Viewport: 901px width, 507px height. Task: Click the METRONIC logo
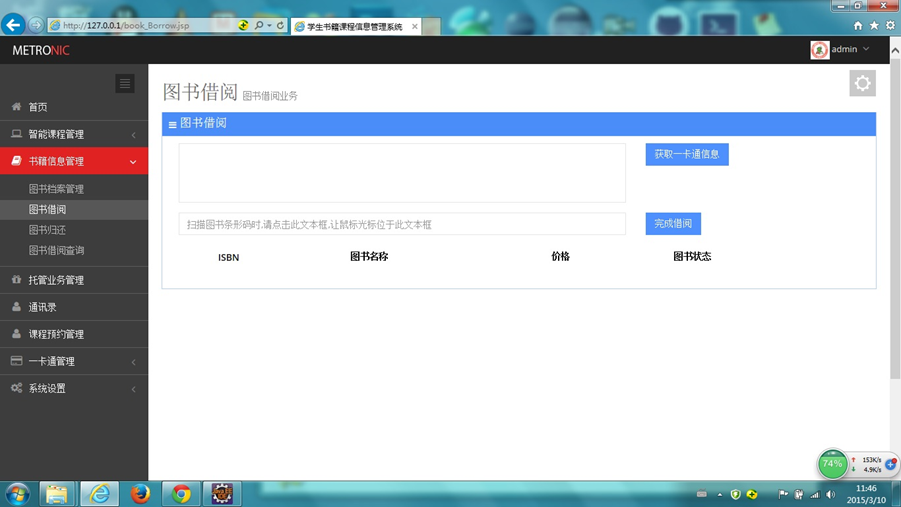coord(41,51)
